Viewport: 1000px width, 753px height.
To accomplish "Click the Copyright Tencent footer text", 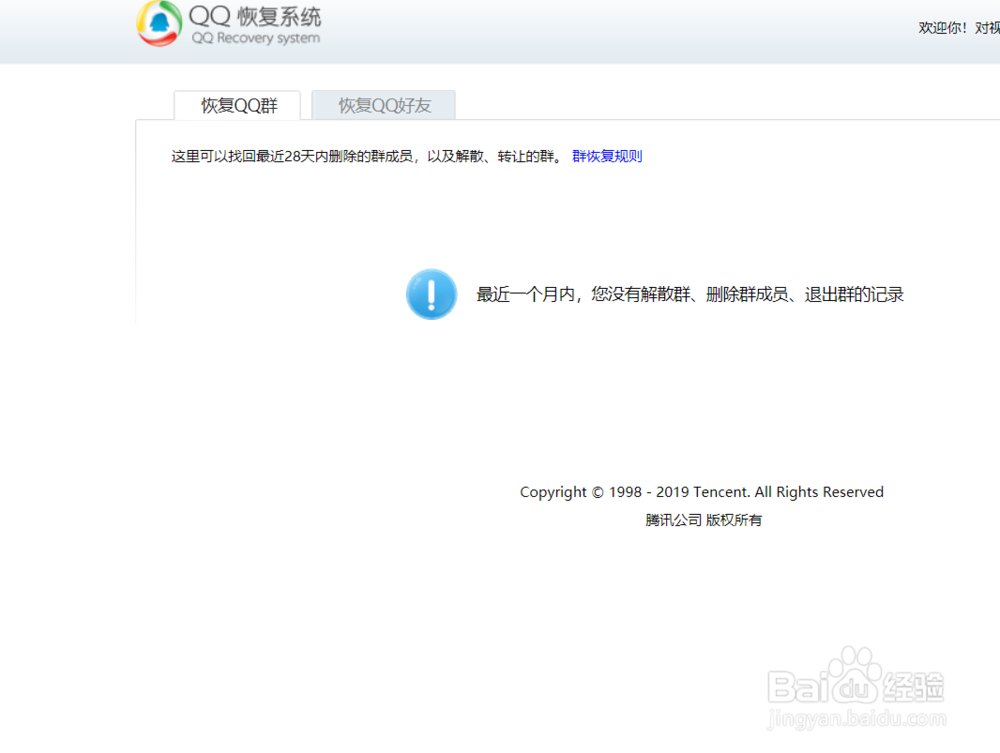I will (x=702, y=492).
